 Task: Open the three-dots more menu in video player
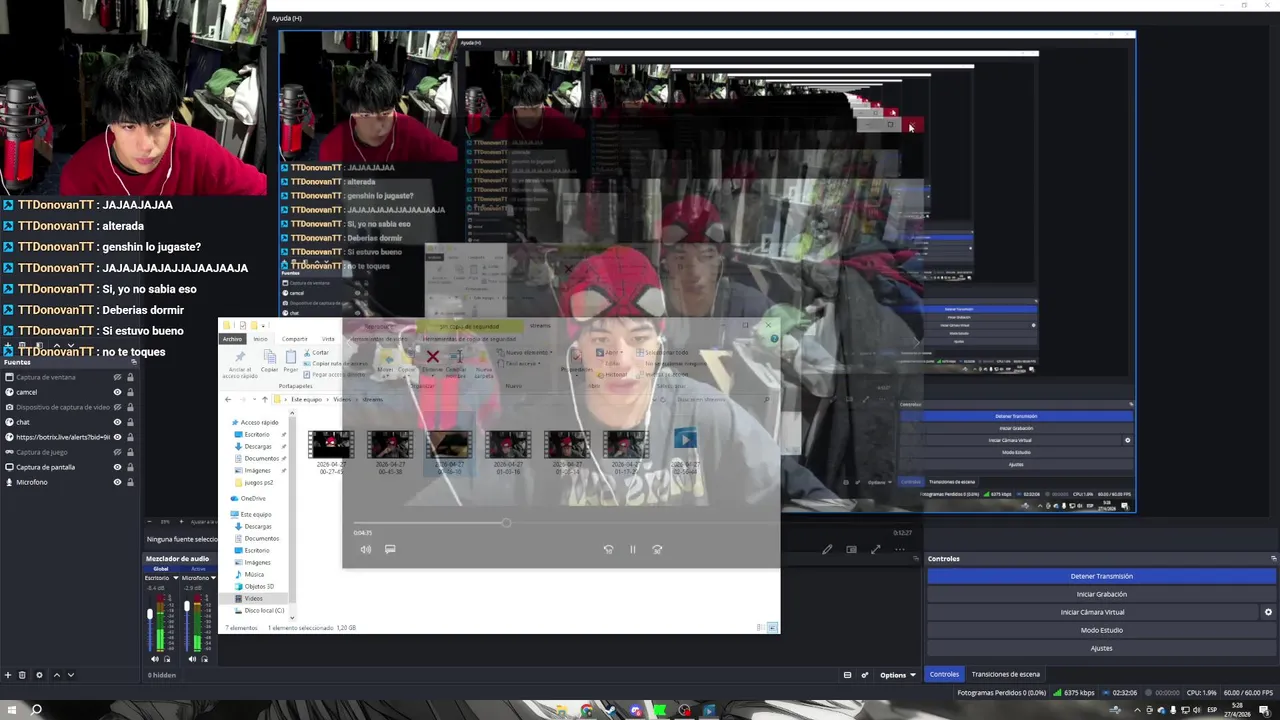coord(900,549)
